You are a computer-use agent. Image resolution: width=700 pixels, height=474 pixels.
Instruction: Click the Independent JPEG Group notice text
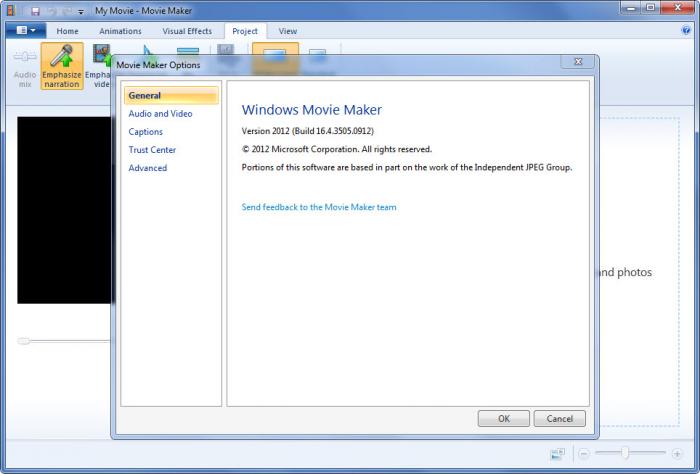coord(407,167)
